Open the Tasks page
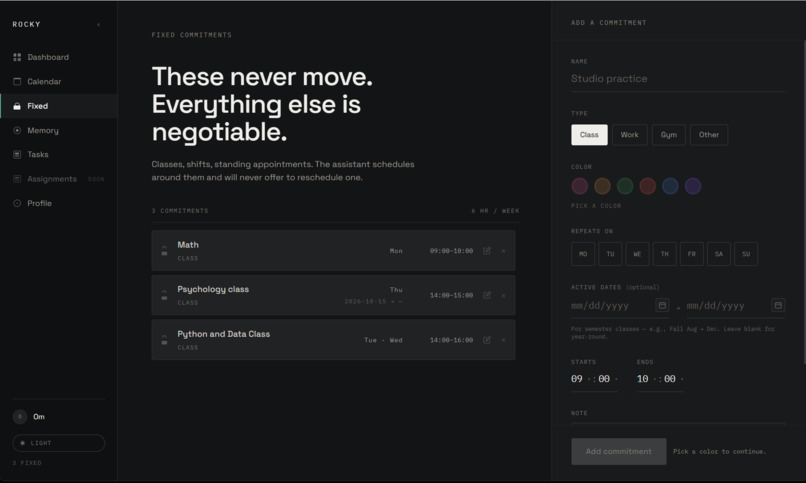 (x=59, y=154)
